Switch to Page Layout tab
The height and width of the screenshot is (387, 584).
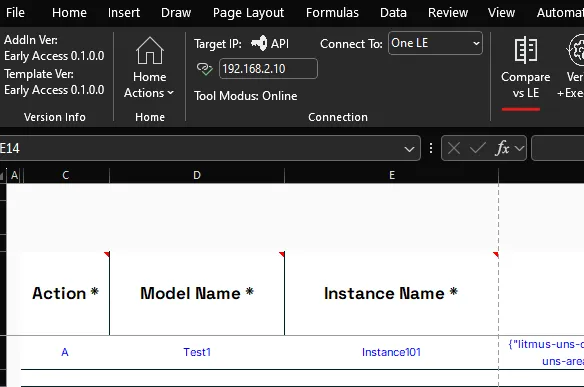point(248,13)
